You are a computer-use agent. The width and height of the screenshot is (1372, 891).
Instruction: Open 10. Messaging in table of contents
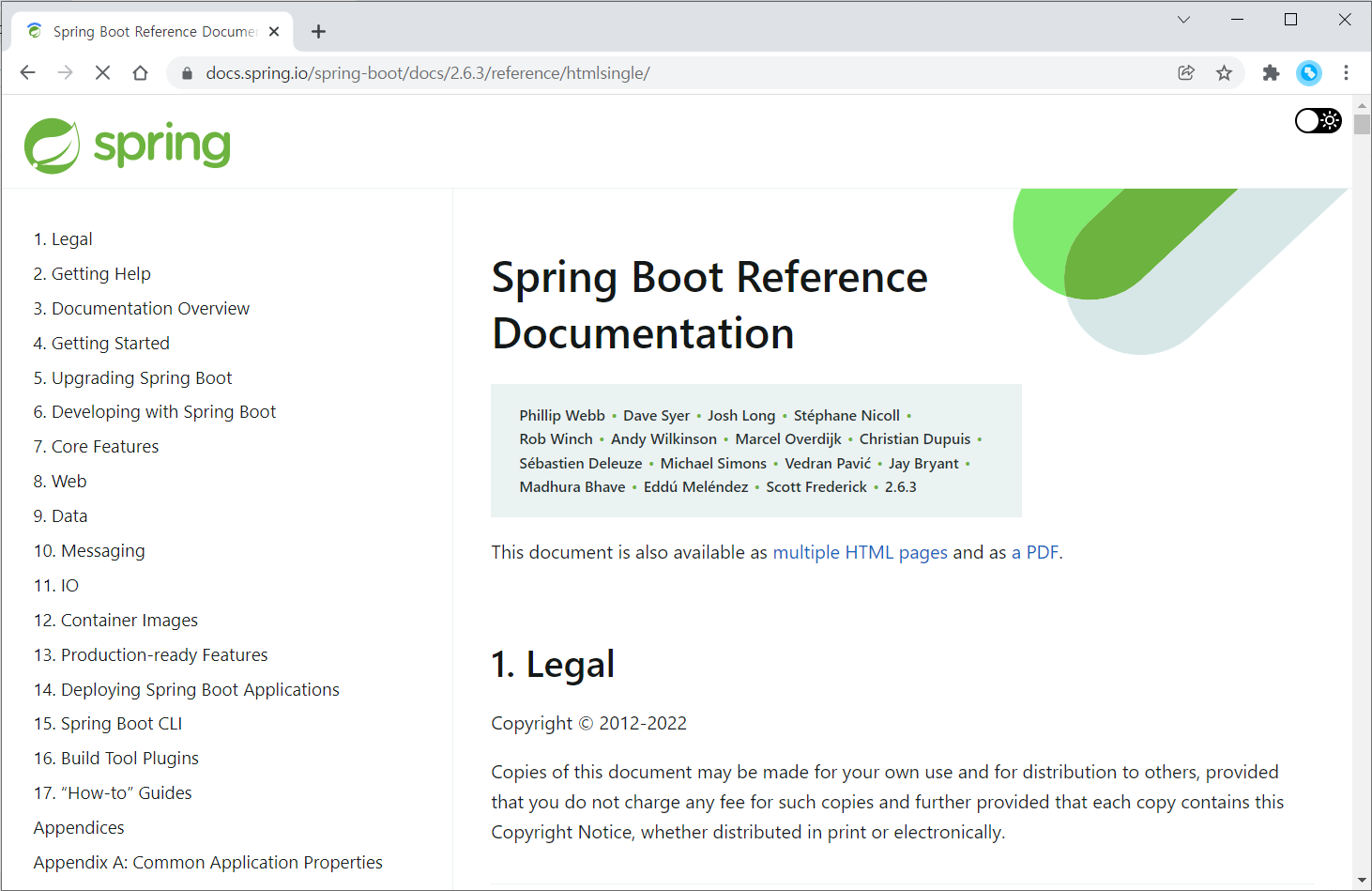pyautogui.click(x=89, y=551)
